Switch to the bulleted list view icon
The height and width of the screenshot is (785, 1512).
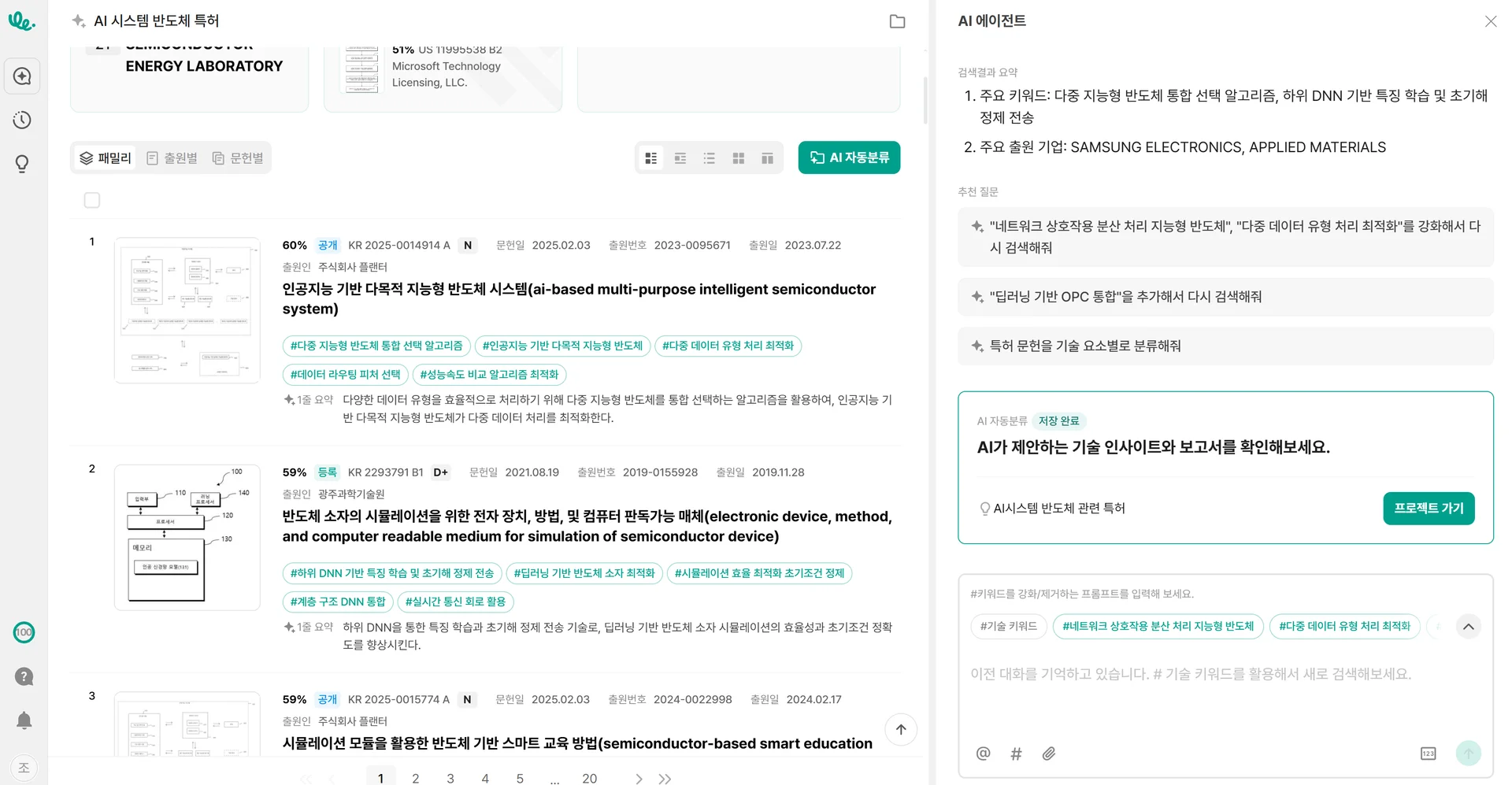pyautogui.click(x=710, y=158)
